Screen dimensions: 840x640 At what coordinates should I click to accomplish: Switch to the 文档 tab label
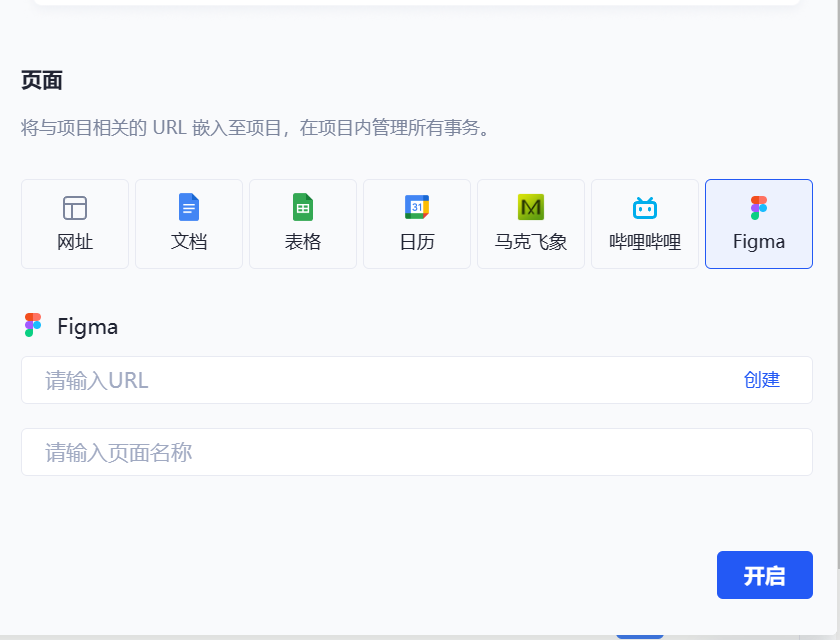click(x=189, y=242)
